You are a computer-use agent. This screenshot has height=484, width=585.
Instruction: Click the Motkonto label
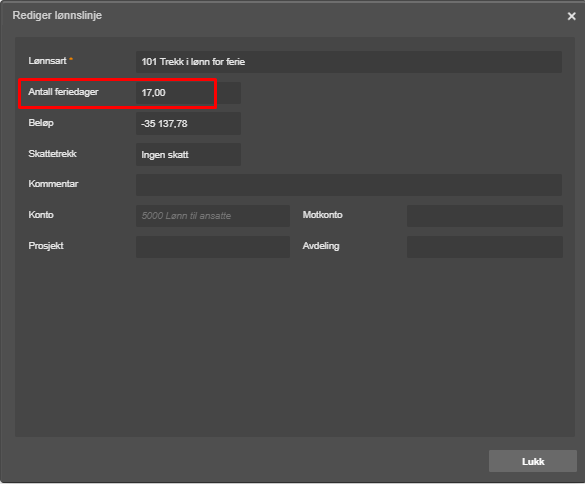[x=322, y=215]
